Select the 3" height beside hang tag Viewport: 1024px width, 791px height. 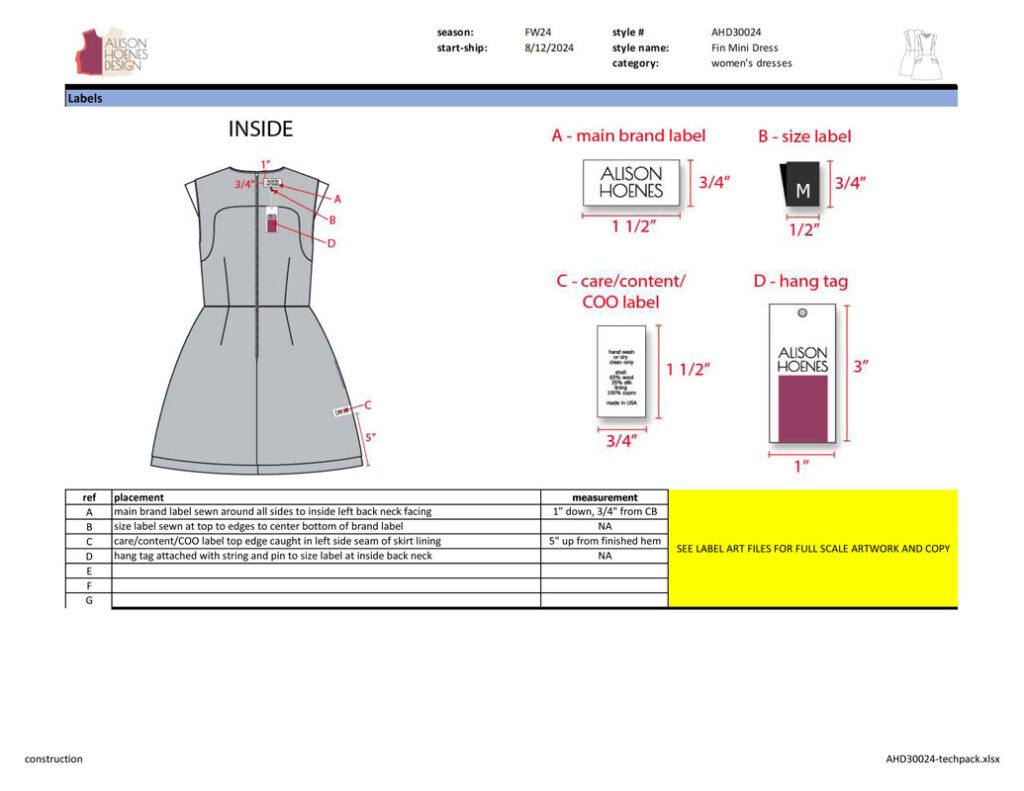tap(861, 366)
